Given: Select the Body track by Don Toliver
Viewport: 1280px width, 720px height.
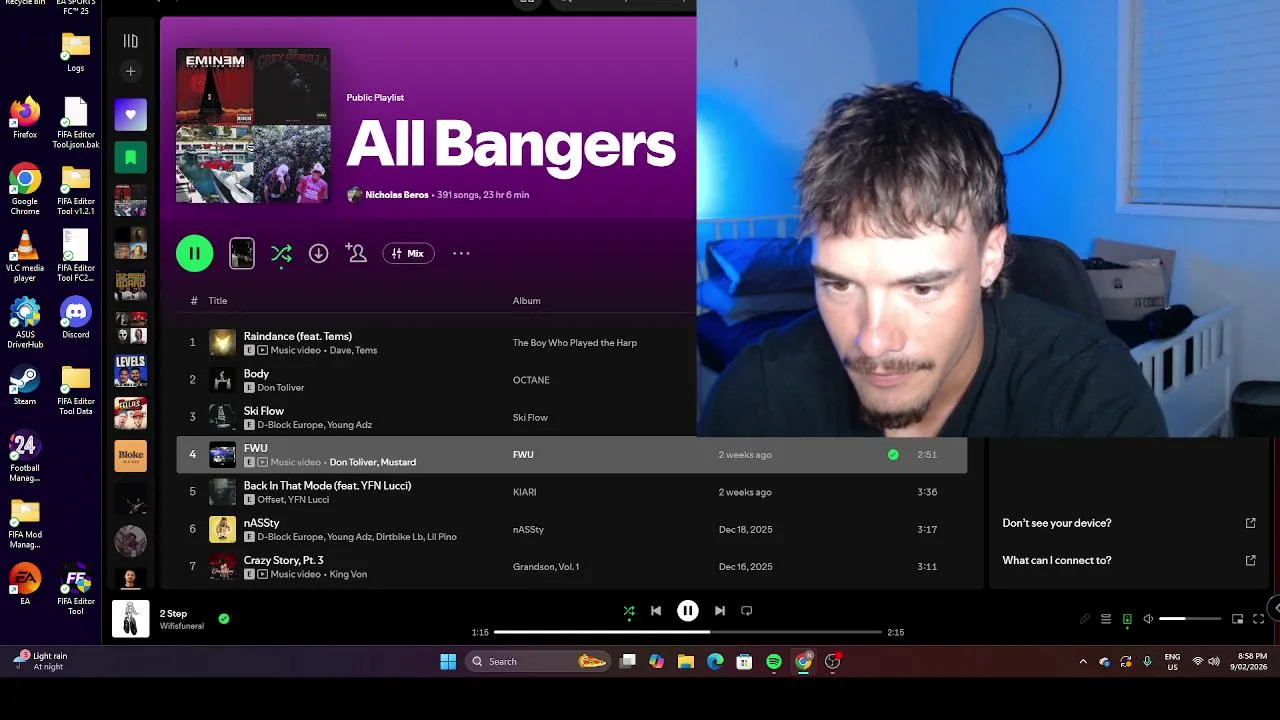Looking at the screenshot, I should tap(256, 374).
